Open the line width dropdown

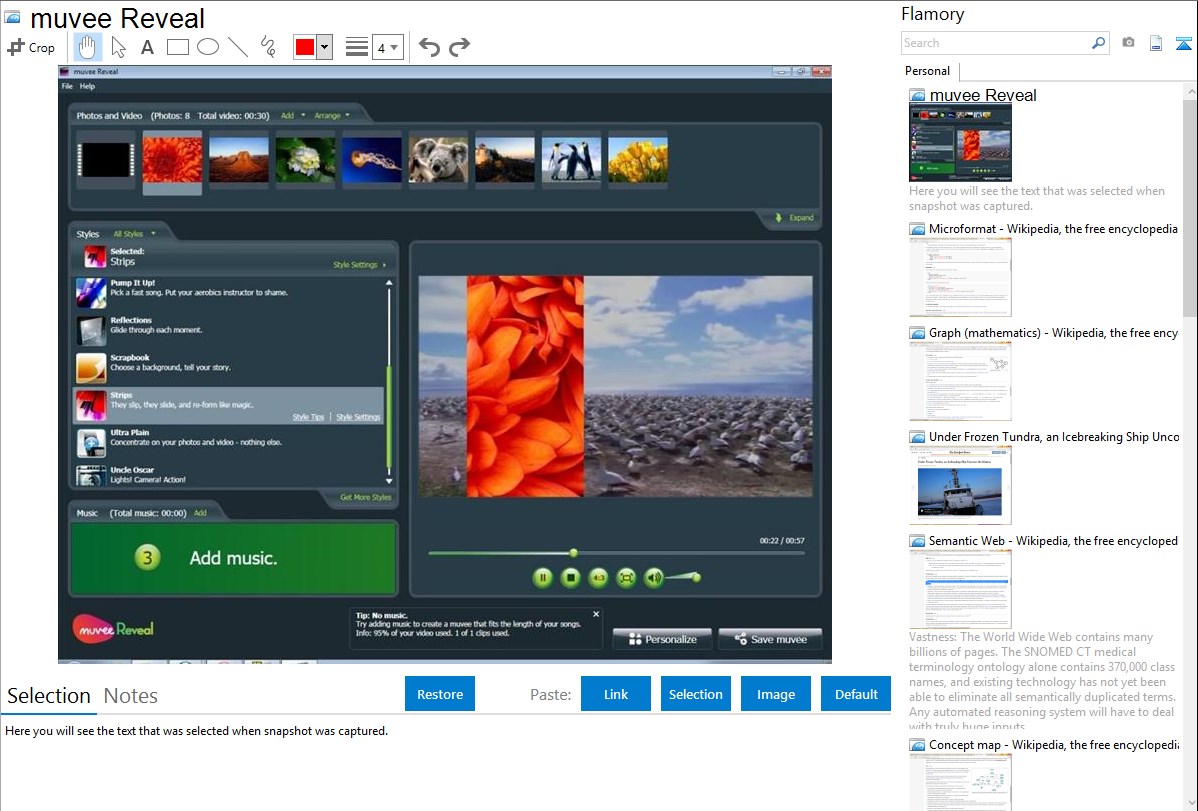tap(387, 47)
